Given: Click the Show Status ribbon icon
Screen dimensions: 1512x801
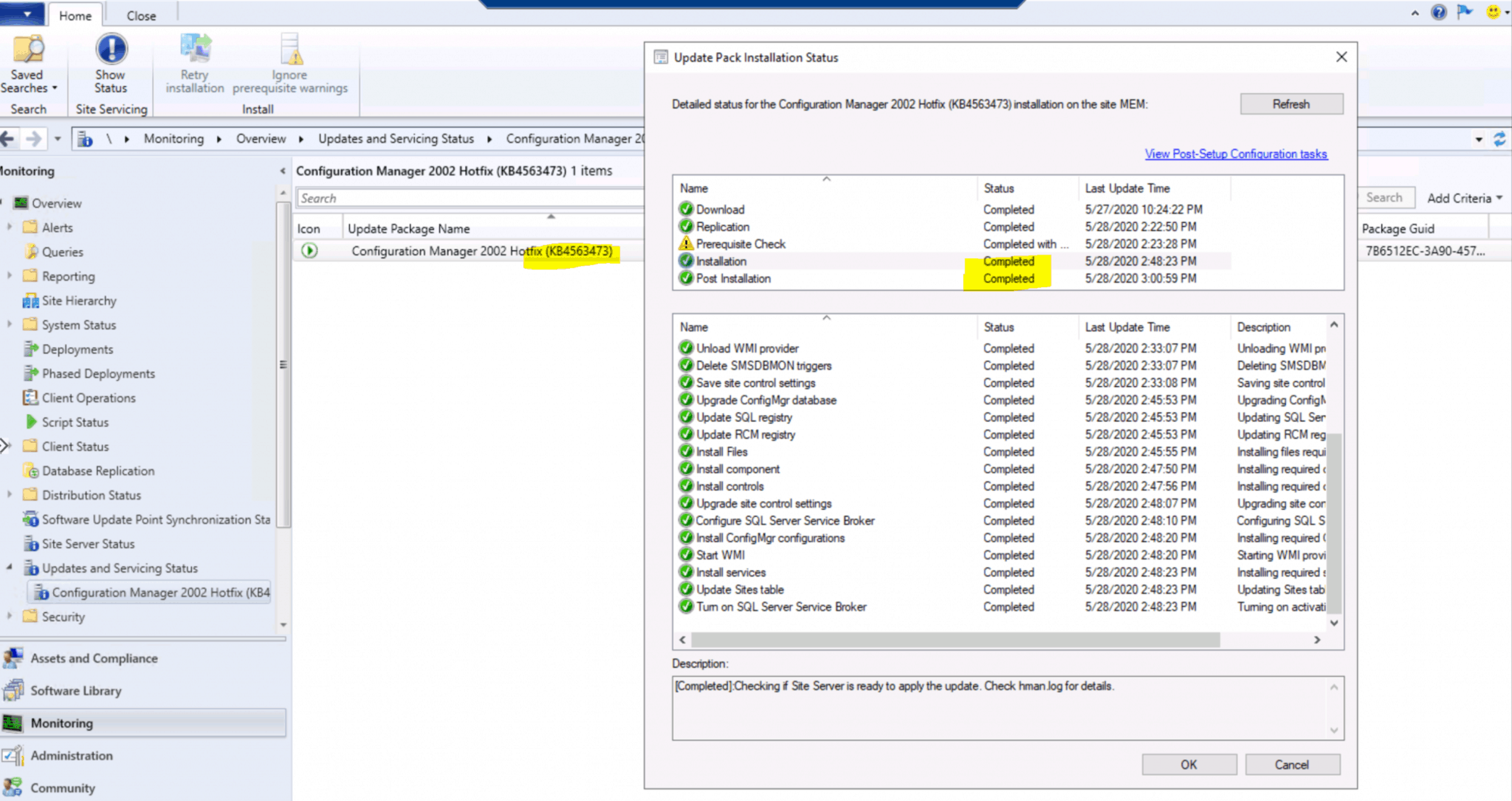Looking at the screenshot, I should click(111, 50).
